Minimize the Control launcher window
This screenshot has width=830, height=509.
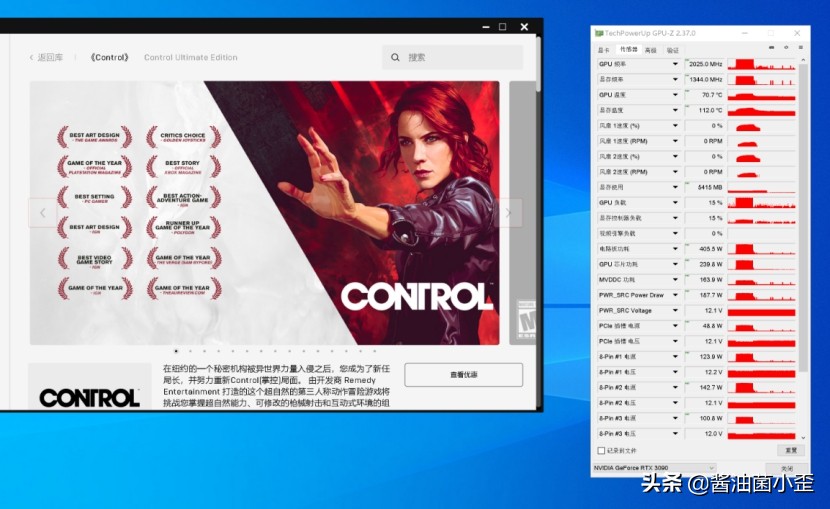coord(486,27)
